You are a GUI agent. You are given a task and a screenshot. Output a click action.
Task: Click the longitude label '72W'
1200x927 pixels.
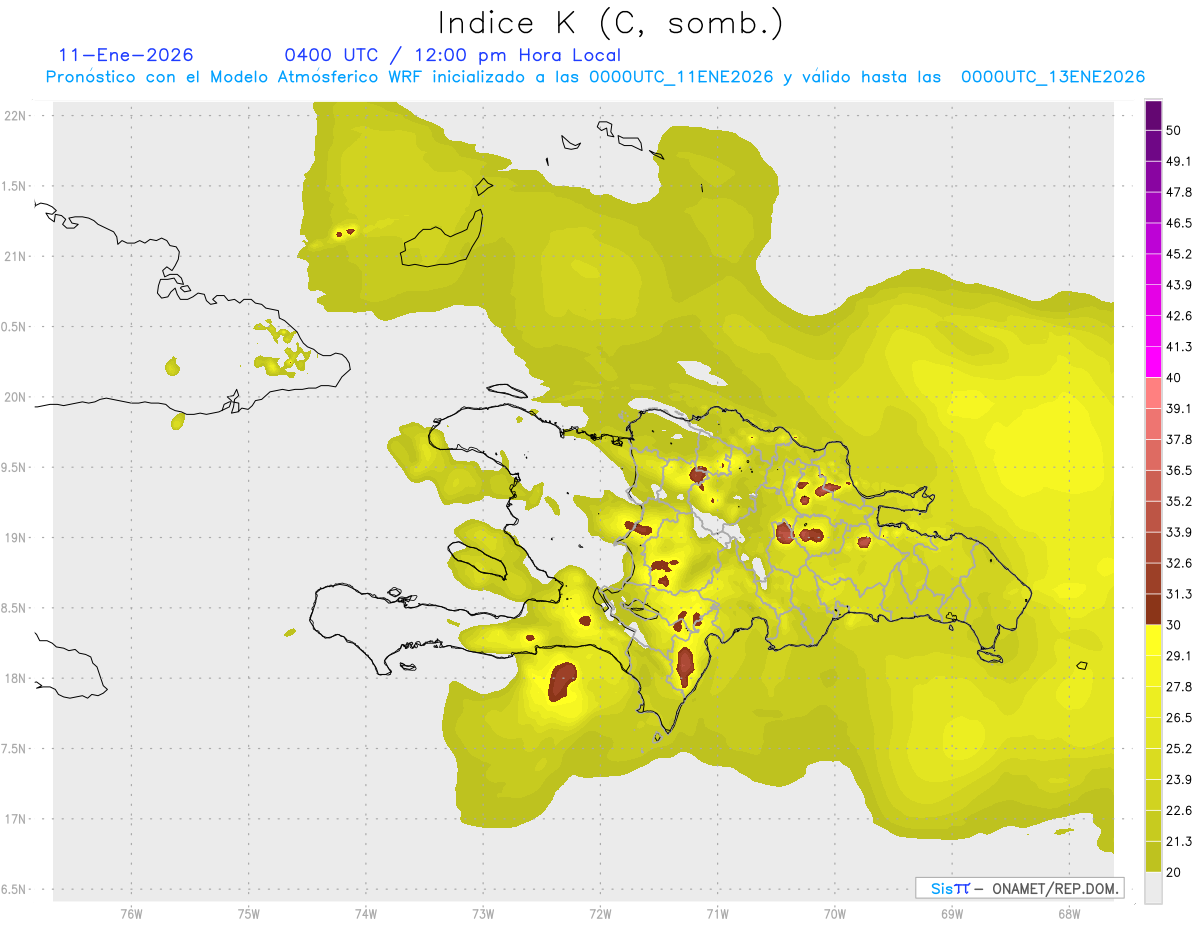[600, 914]
